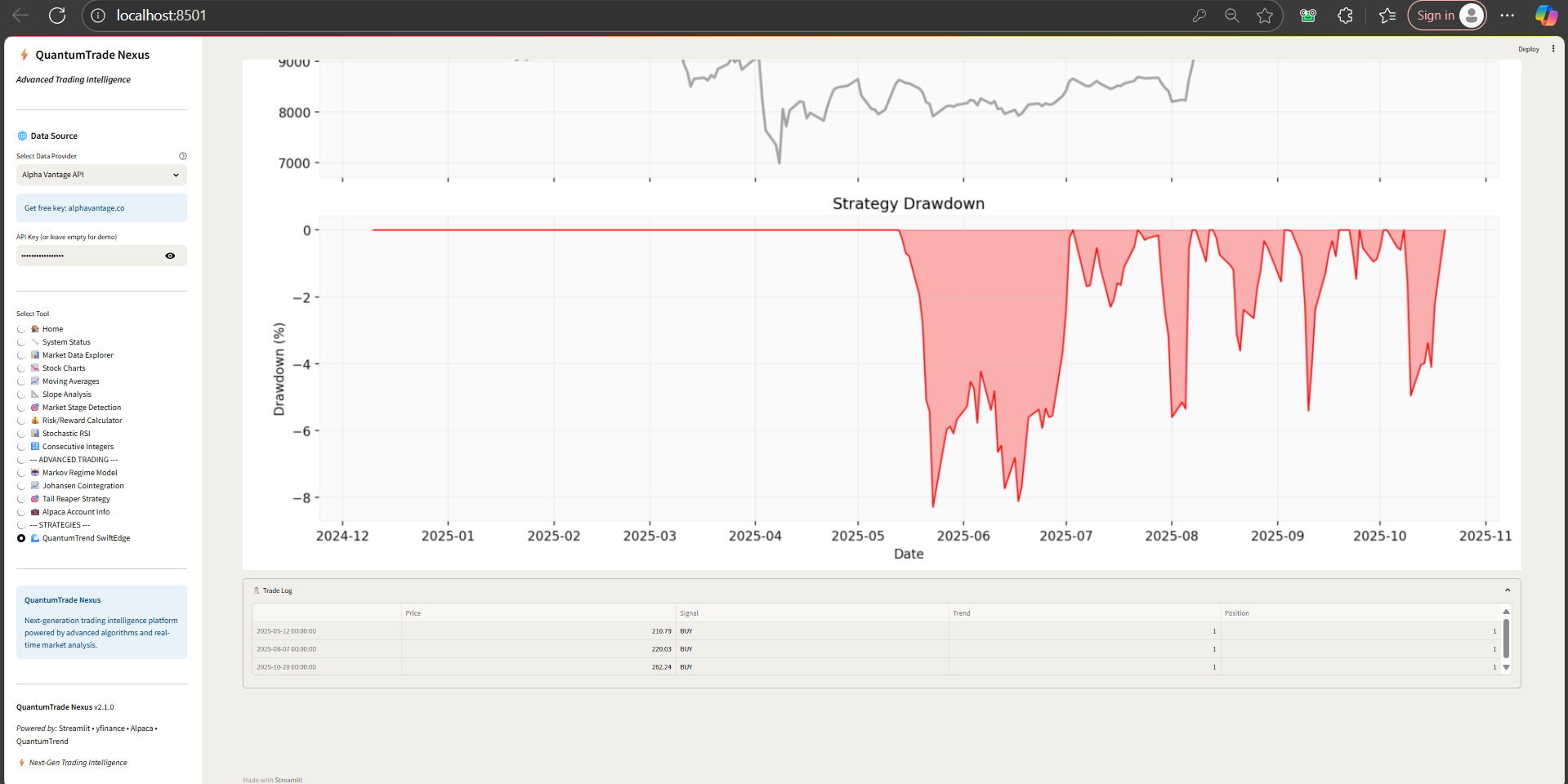Reveal API key with eye icon
1568x784 pixels.
tap(170, 256)
